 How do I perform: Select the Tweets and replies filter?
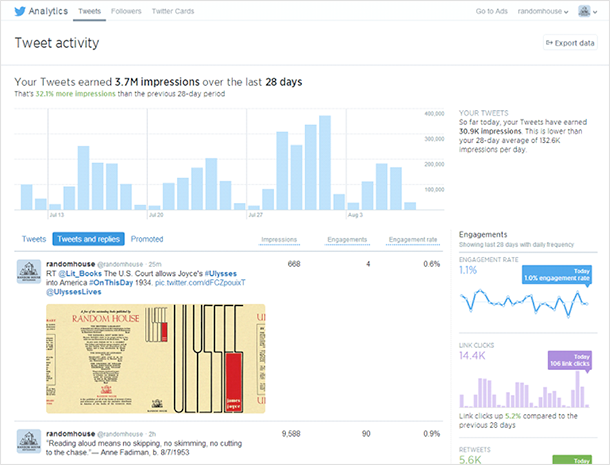88,239
